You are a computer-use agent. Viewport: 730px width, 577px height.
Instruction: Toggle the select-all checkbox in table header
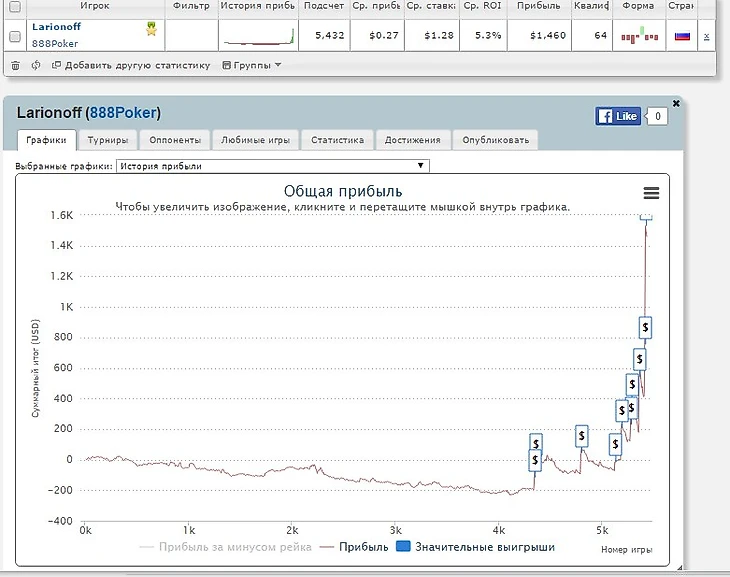tap(15, 6)
